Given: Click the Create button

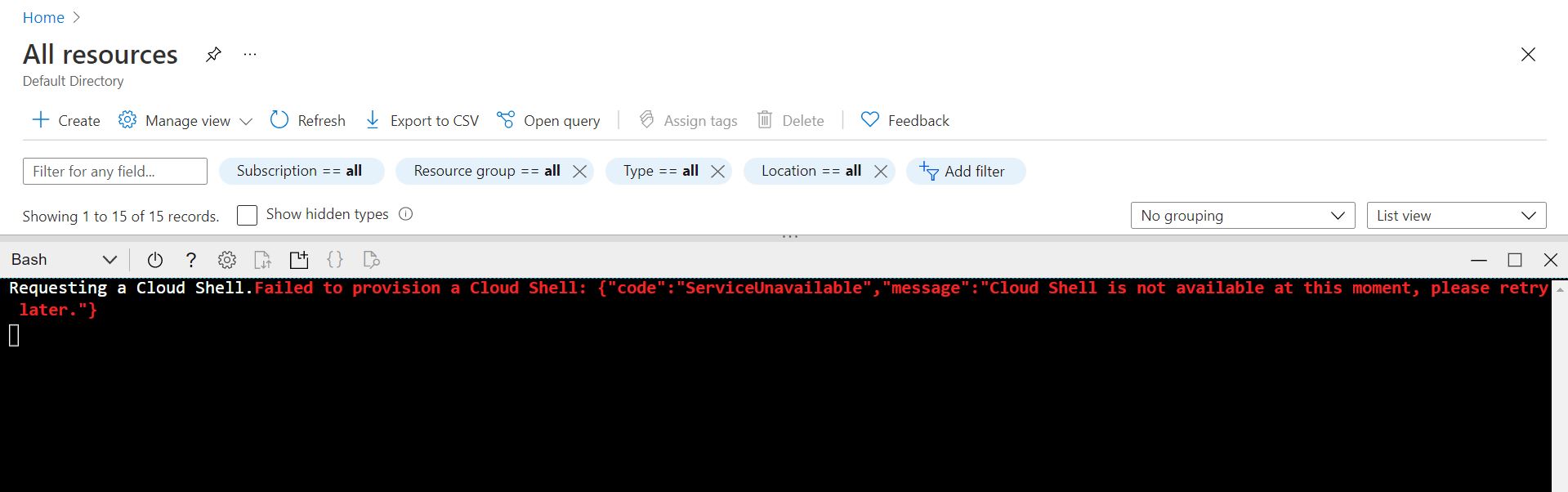Looking at the screenshot, I should 65,120.
